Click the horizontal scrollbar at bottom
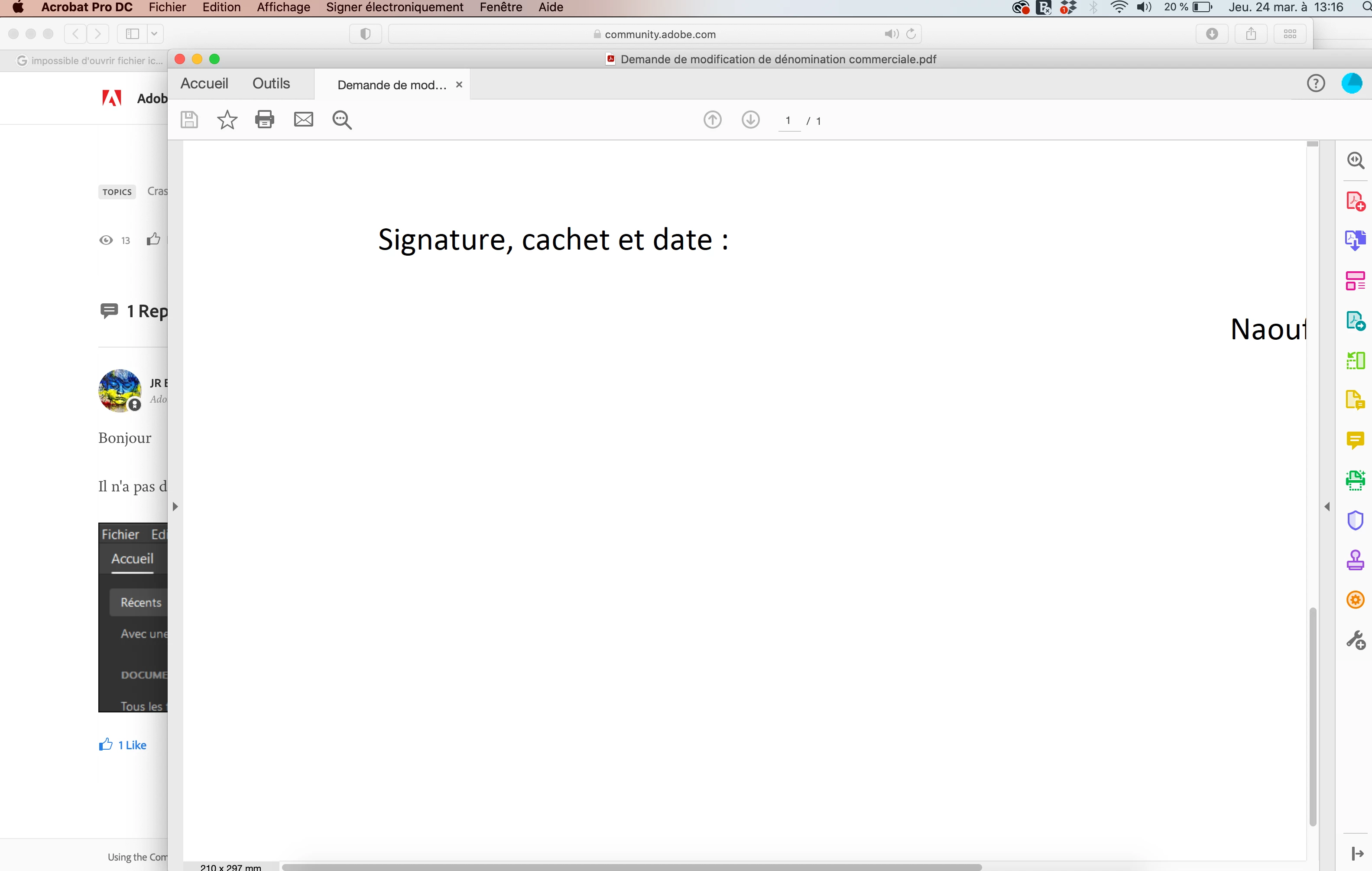Screen dimensions: 1372x871 (x=631, y=866)
